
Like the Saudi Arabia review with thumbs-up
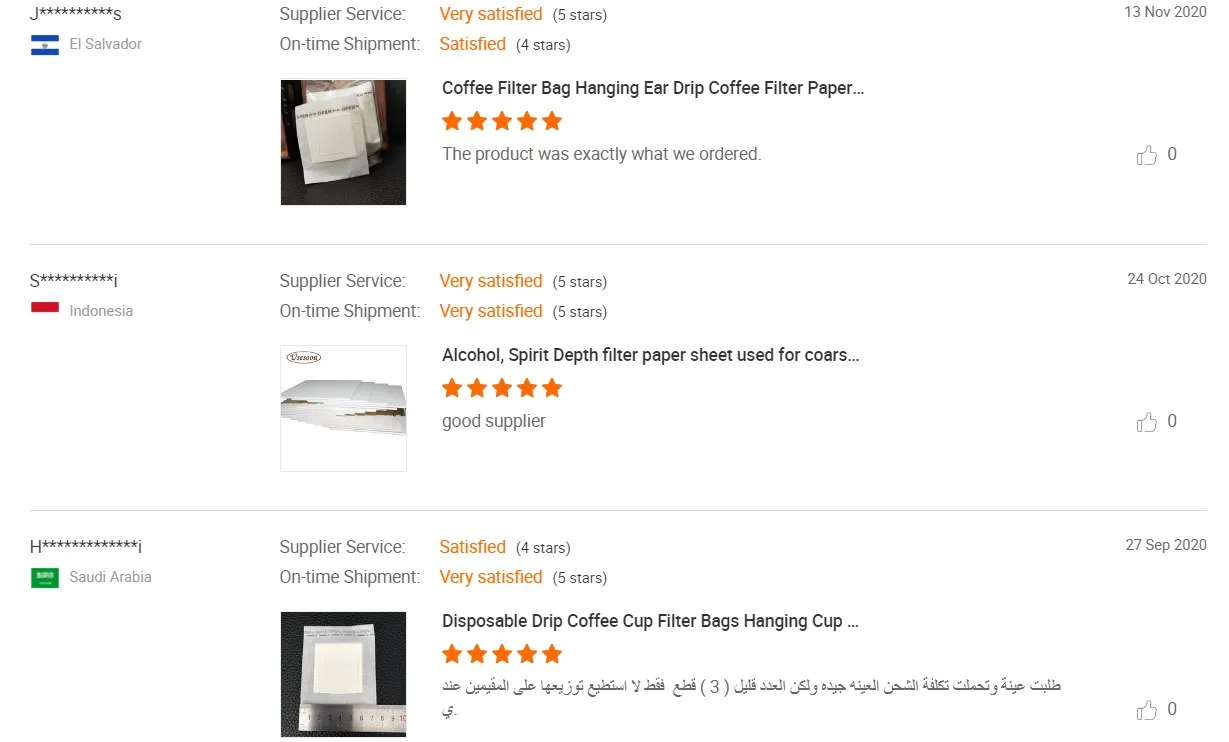tap(1147, 710)
